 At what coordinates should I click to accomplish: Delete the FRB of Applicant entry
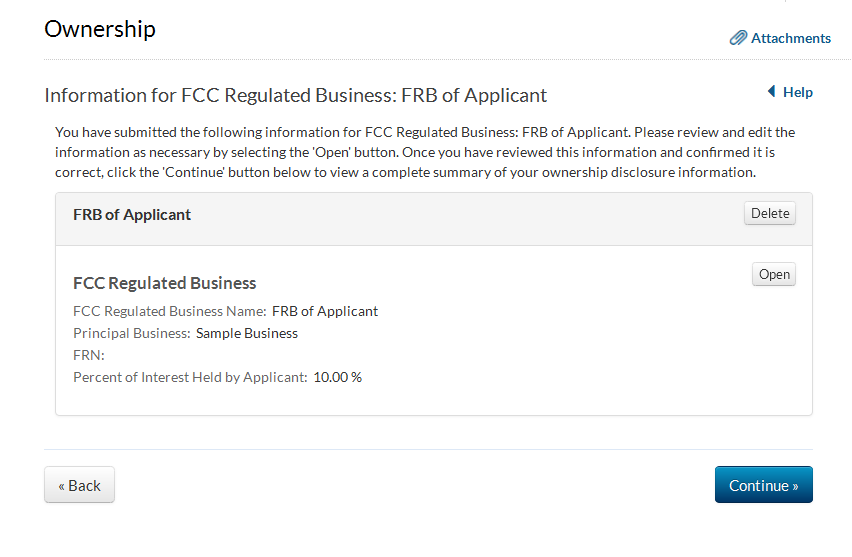(769, 213)
